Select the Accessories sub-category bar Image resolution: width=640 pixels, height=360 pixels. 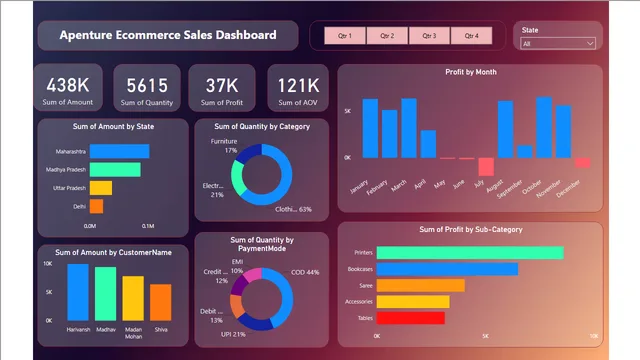[413, 302]
